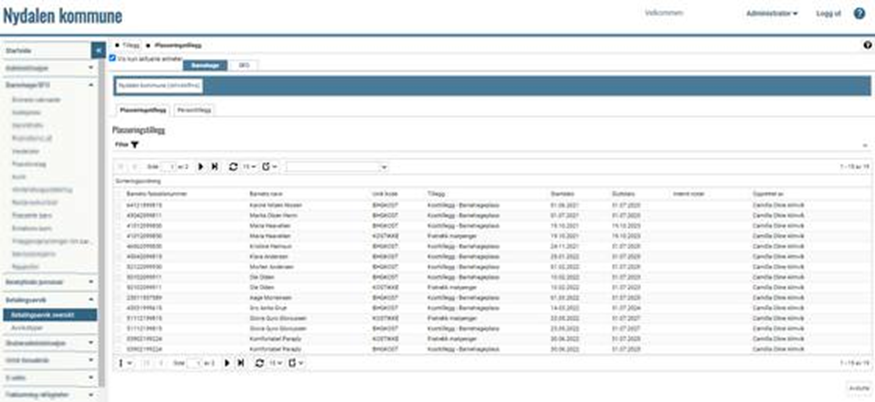This screenshot has height=402, width=875.
Task: Click the page number field in top pager
Action: [171, 166]
